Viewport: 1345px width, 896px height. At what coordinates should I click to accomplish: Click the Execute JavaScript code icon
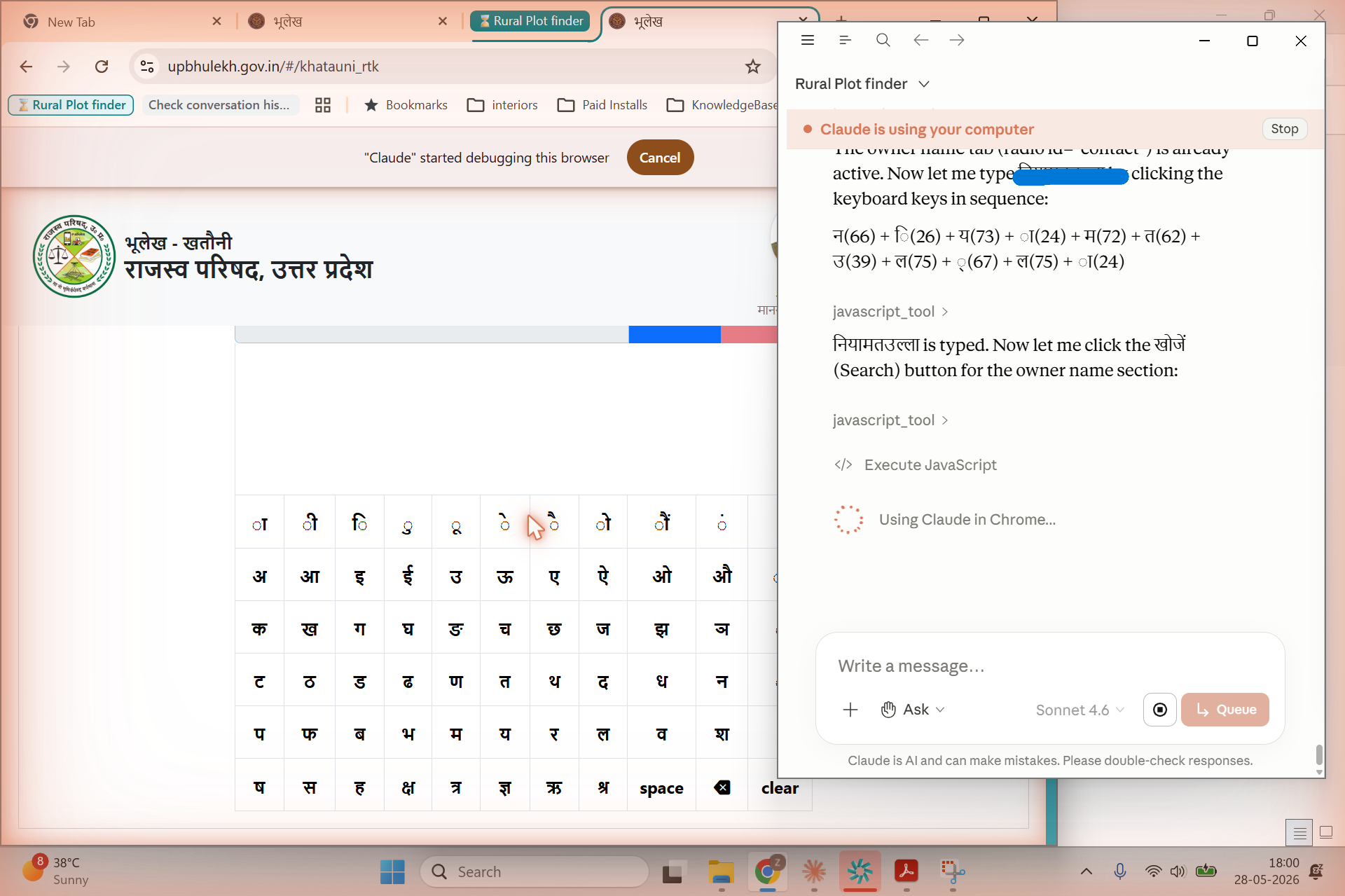click(x=843, y=465)
